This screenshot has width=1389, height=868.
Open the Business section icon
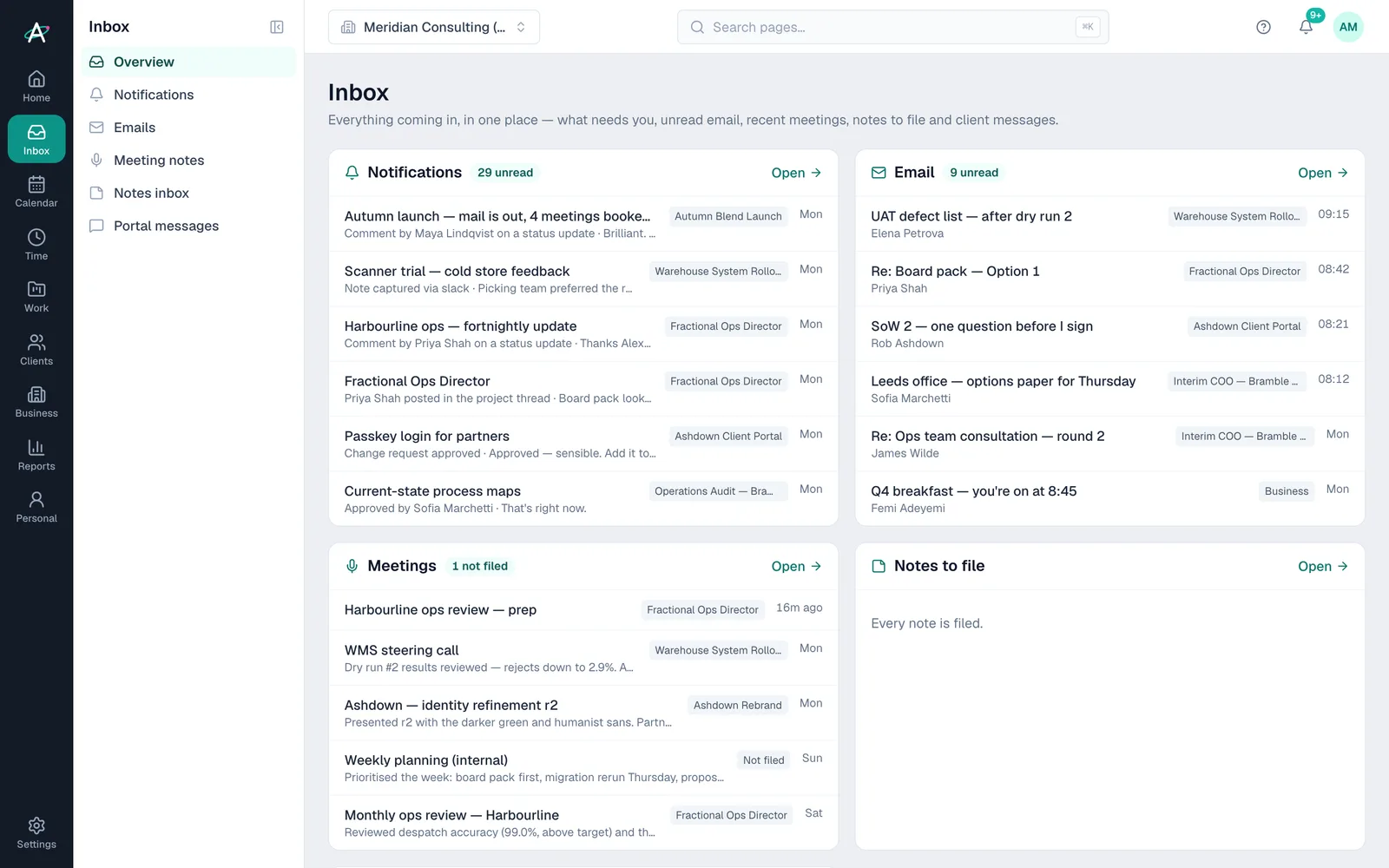pos(36,401)
